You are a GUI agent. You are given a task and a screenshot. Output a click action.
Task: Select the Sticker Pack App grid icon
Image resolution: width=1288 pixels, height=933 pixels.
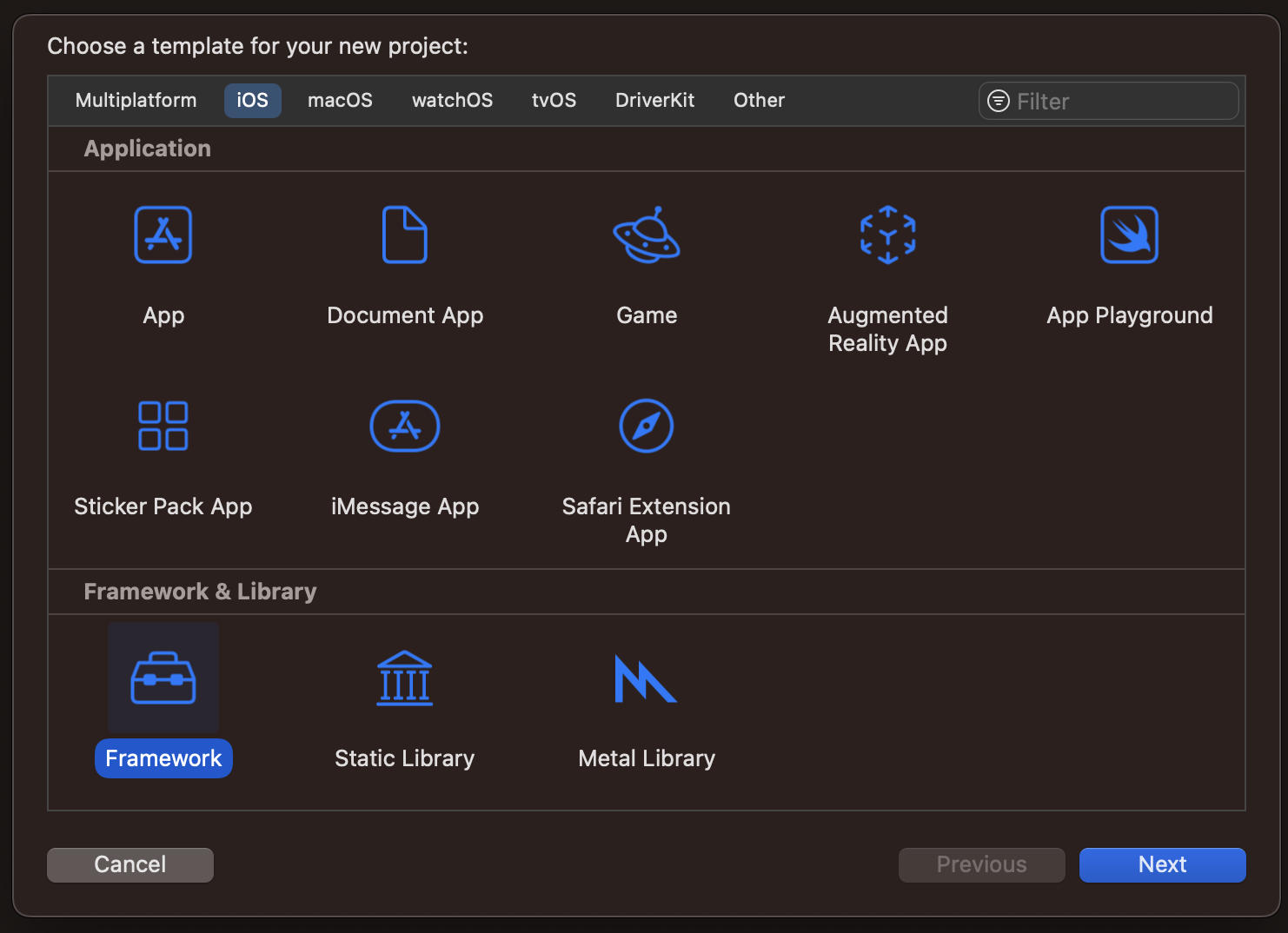(163, 426)
